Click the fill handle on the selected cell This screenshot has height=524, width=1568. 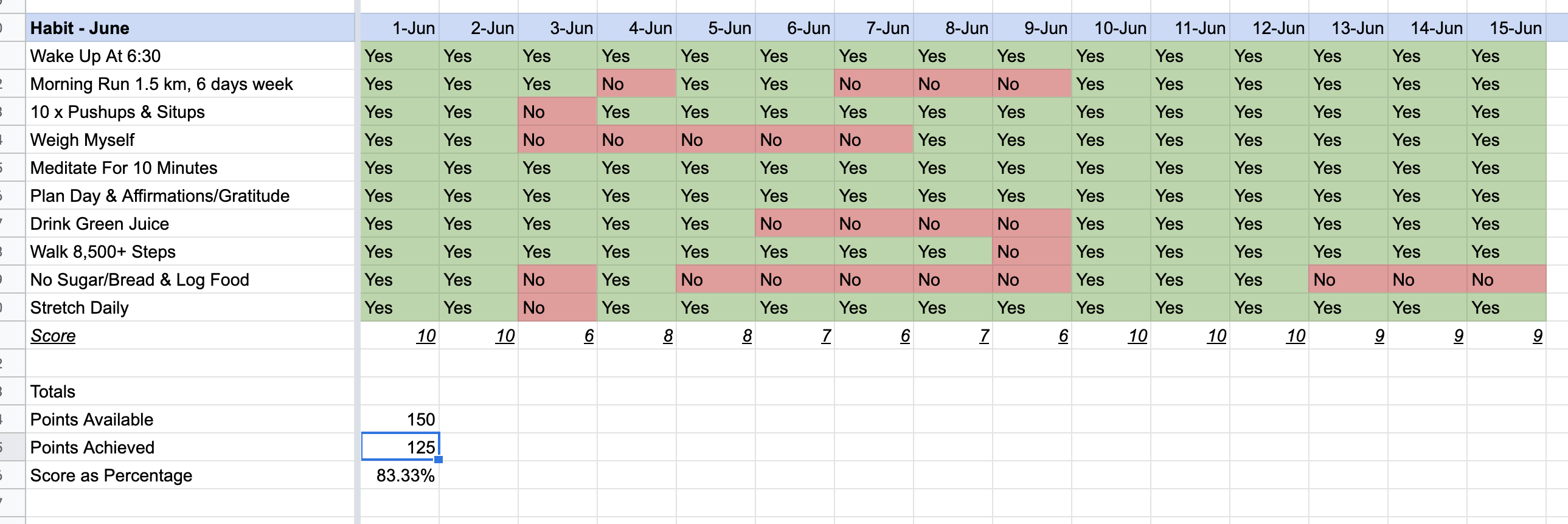[x=439, y=460]
